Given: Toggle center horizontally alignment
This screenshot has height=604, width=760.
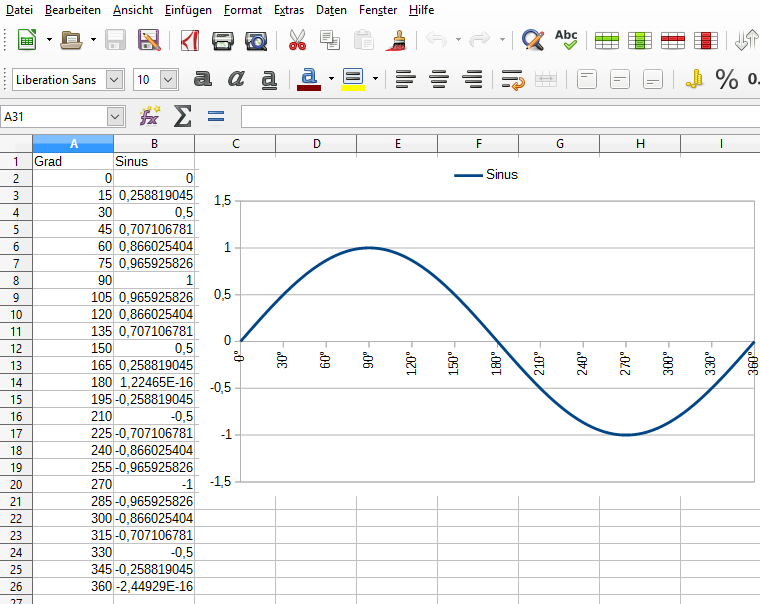Looking at the screenshot, I should click(439, 79).
